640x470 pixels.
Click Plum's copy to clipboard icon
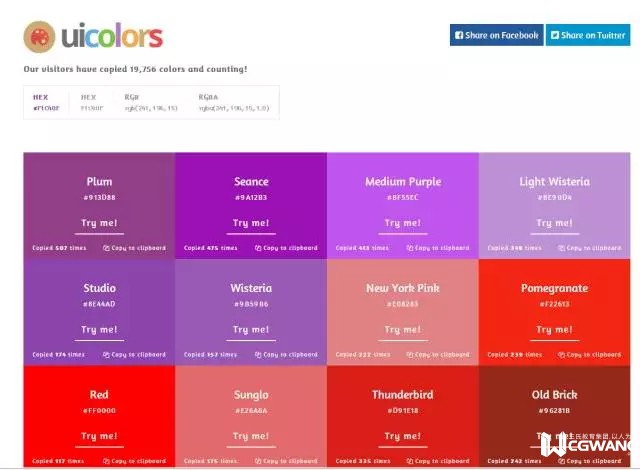tap(107, 248)
